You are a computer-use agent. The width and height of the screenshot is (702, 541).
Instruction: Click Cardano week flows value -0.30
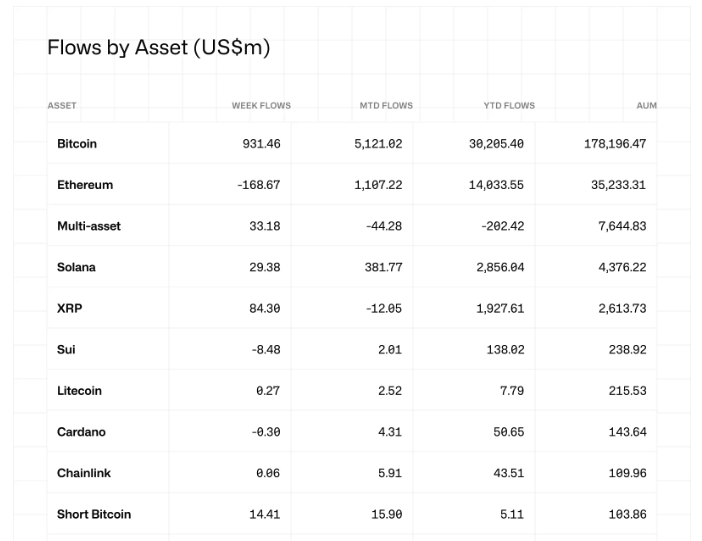266,432
